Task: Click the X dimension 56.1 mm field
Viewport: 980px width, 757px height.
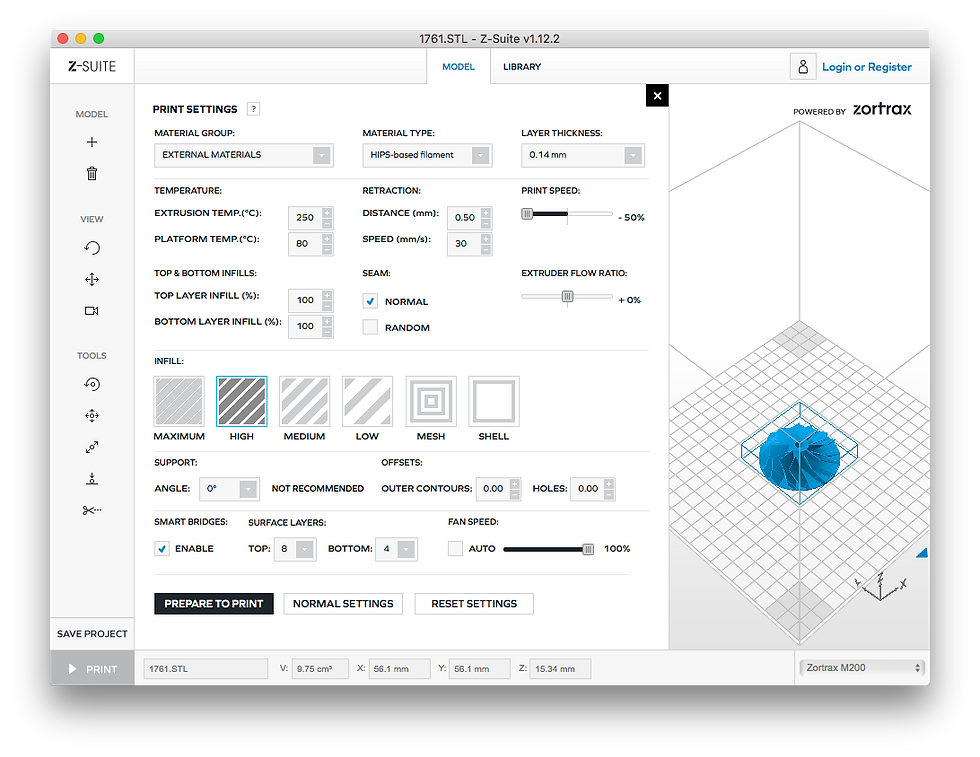Action: click(399, 669)
